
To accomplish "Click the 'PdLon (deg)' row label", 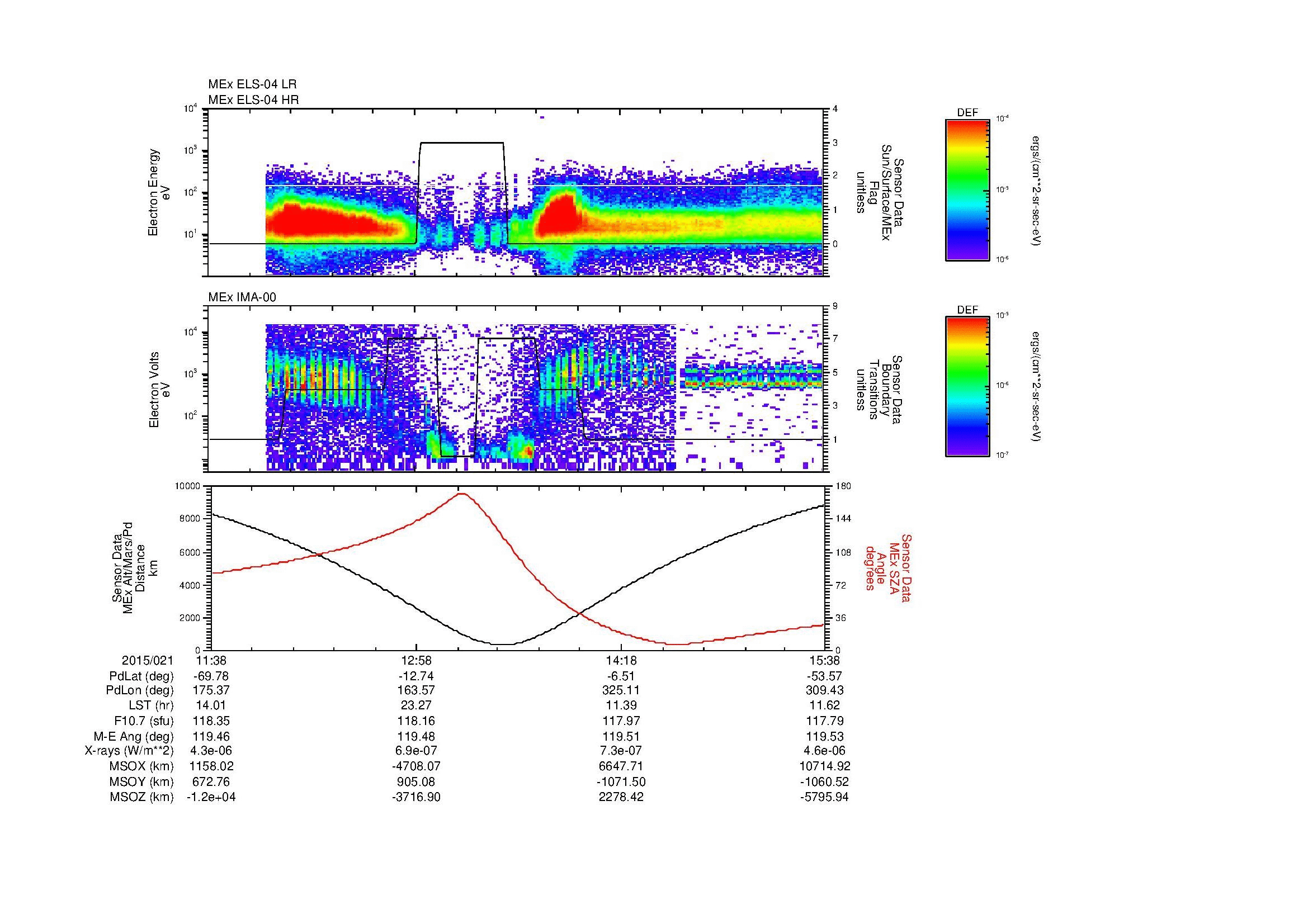I will (x=141, y=690).
